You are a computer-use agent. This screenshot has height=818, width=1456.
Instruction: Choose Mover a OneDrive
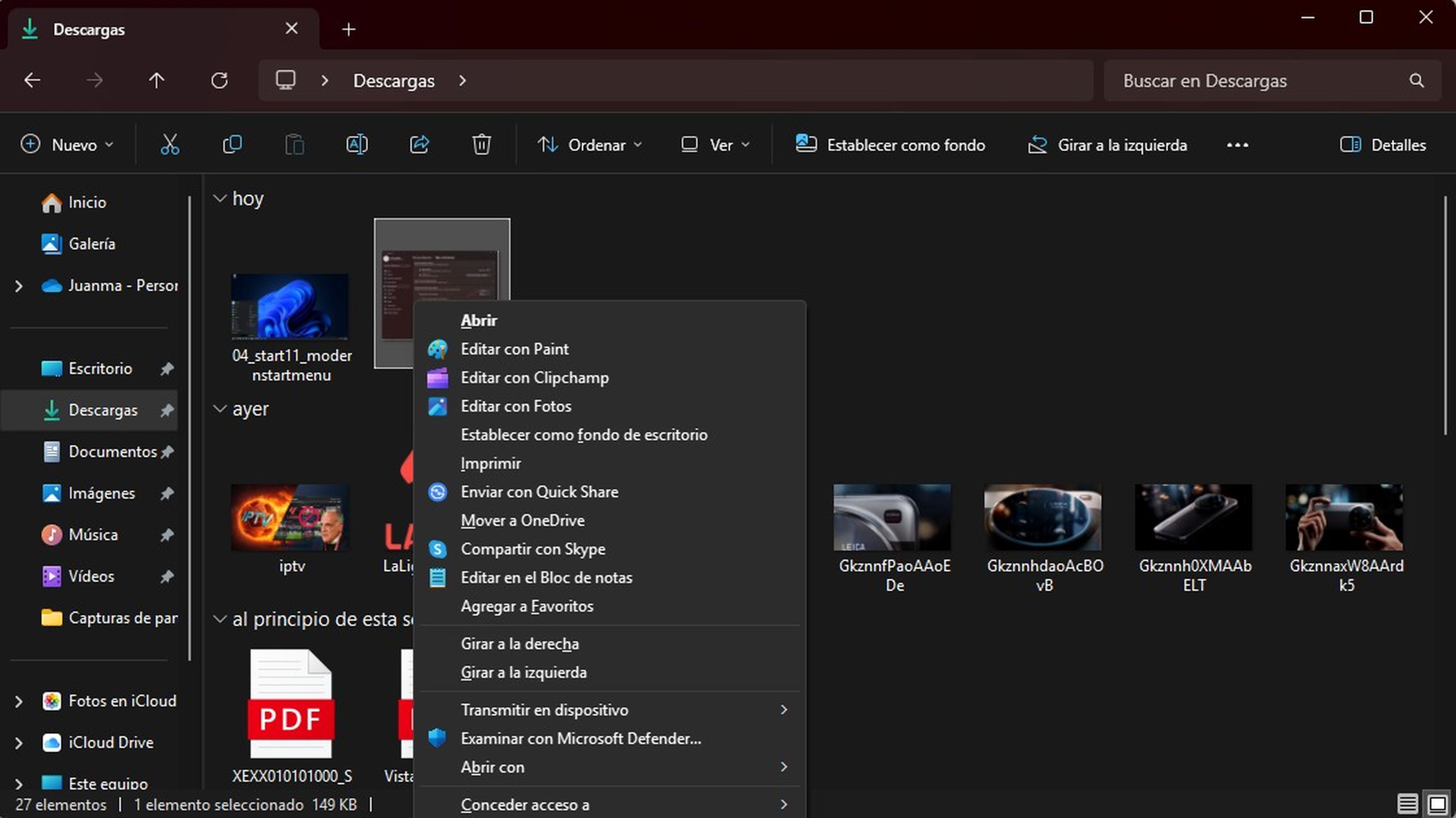click(x=609, y=520)
